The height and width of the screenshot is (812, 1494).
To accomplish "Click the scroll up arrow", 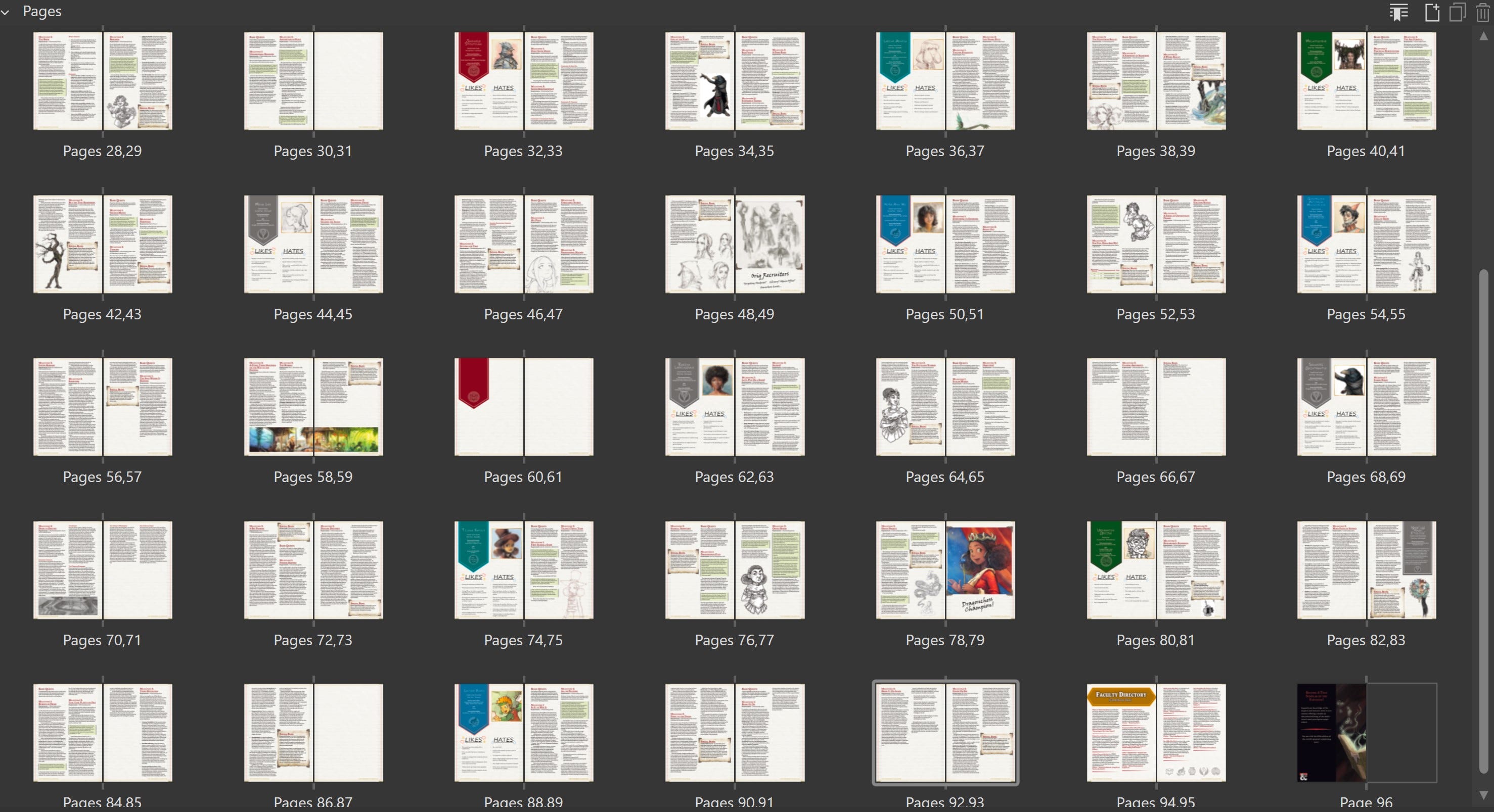I will (x=1483, y=36).
